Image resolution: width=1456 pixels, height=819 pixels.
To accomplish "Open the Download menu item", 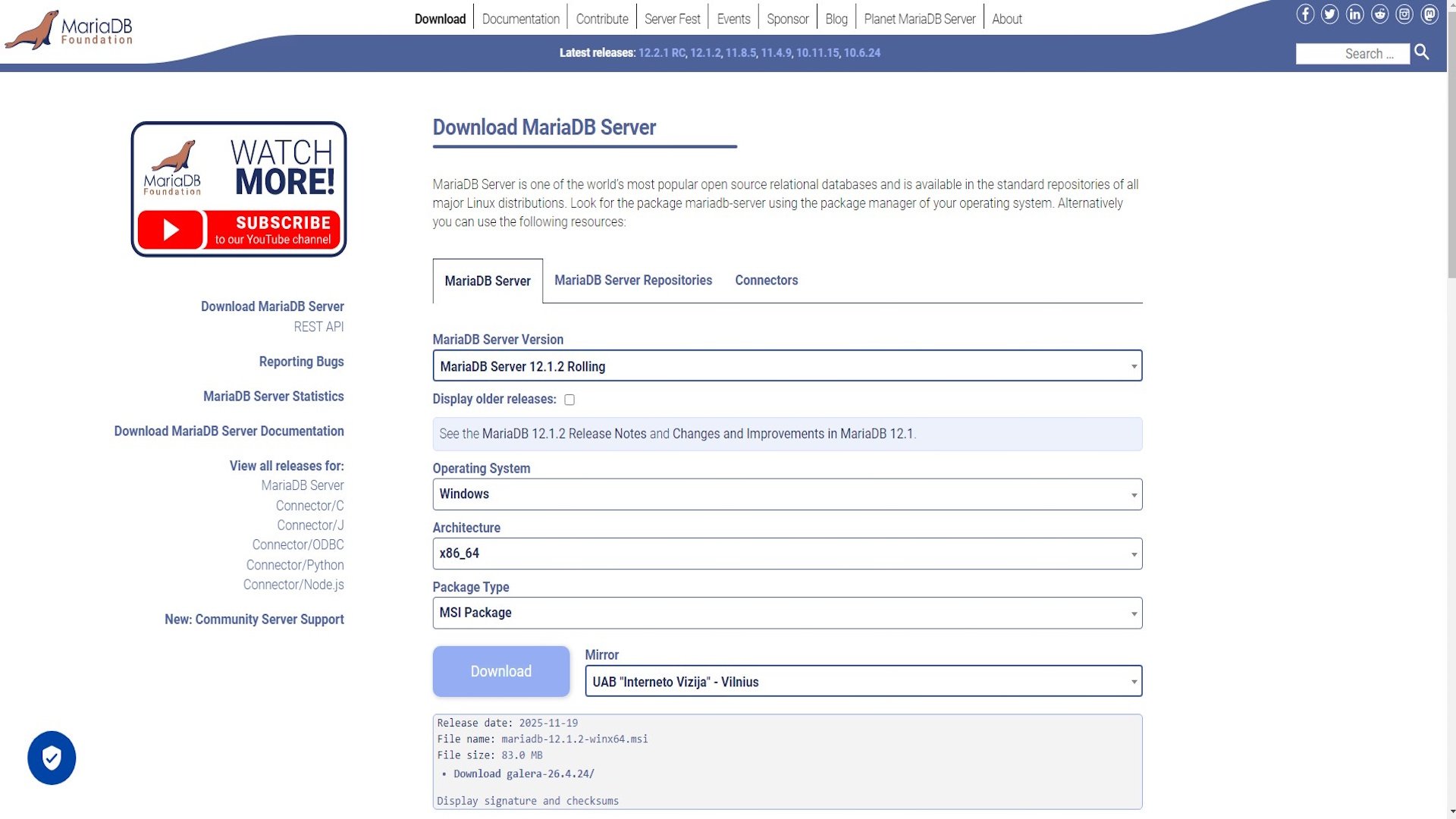I will click(x=440, y=19).
